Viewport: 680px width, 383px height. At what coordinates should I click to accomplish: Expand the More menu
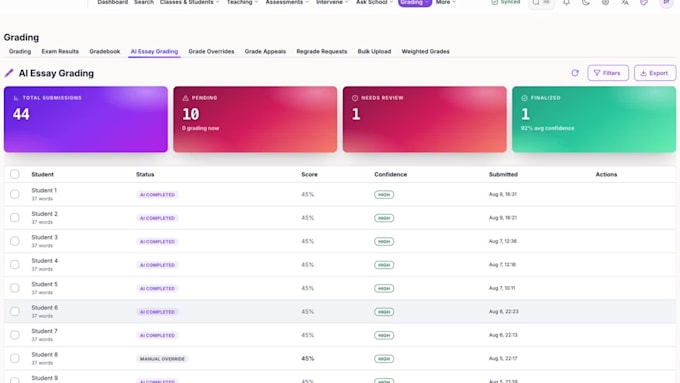click(x=446, y=2)
